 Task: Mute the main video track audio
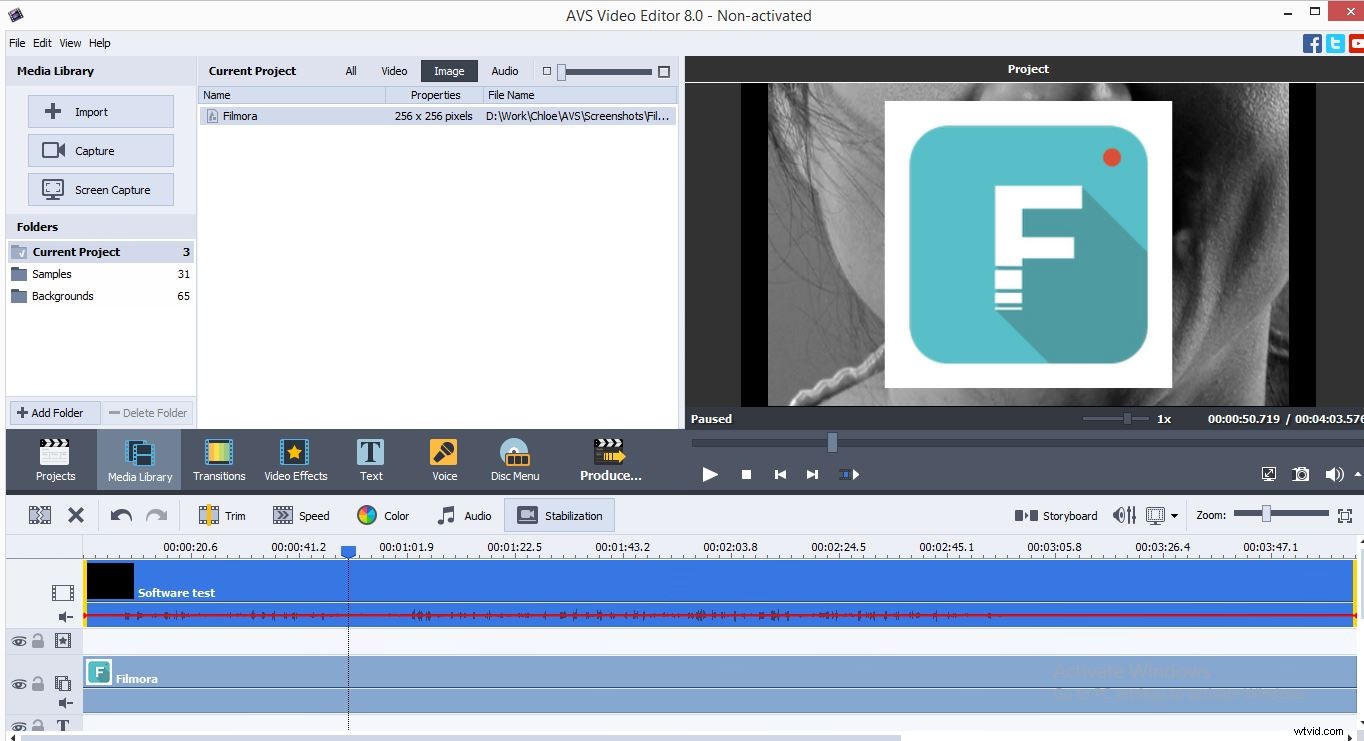(66, 617)
